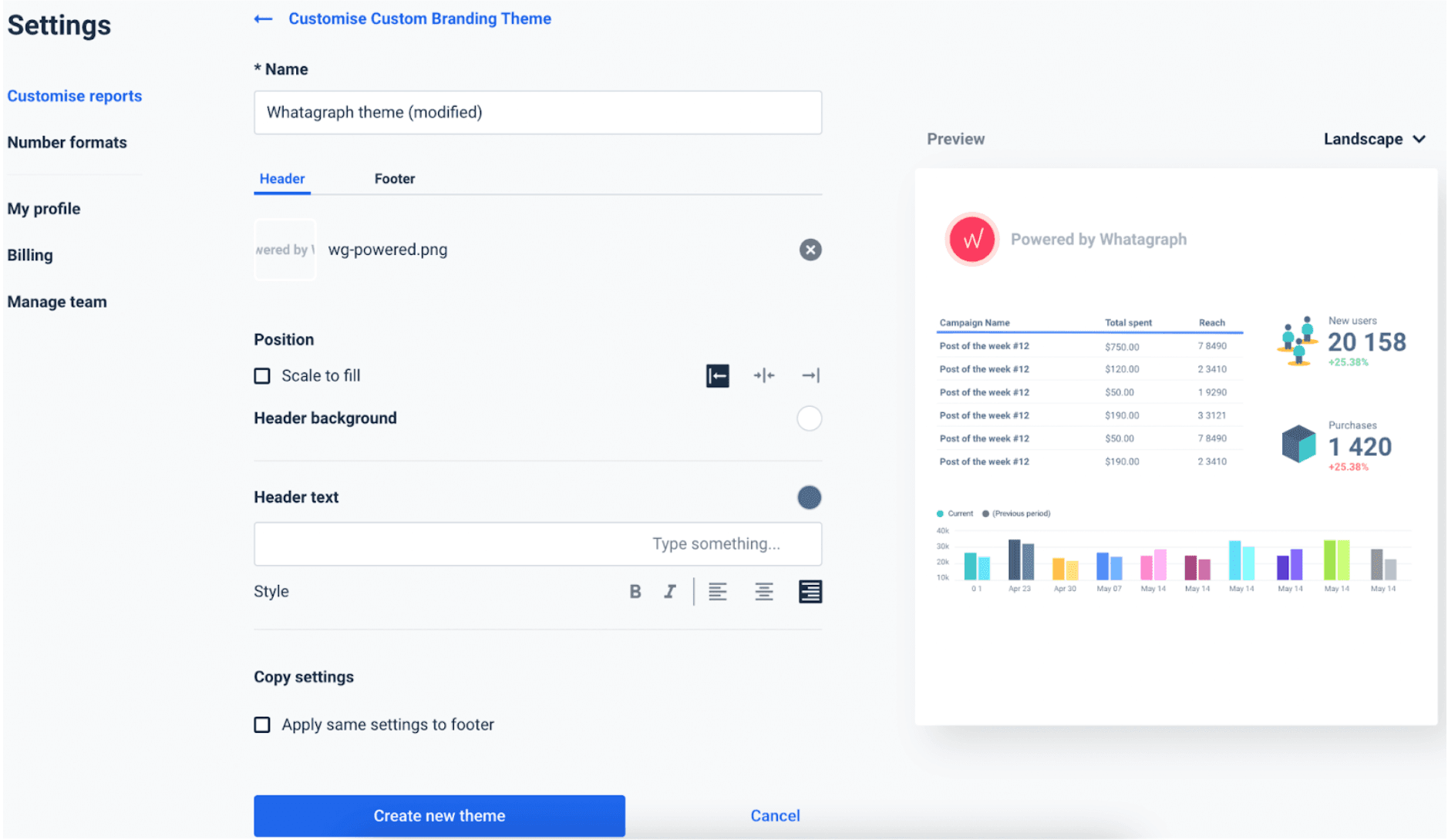Click the New users people icon

1297,341
